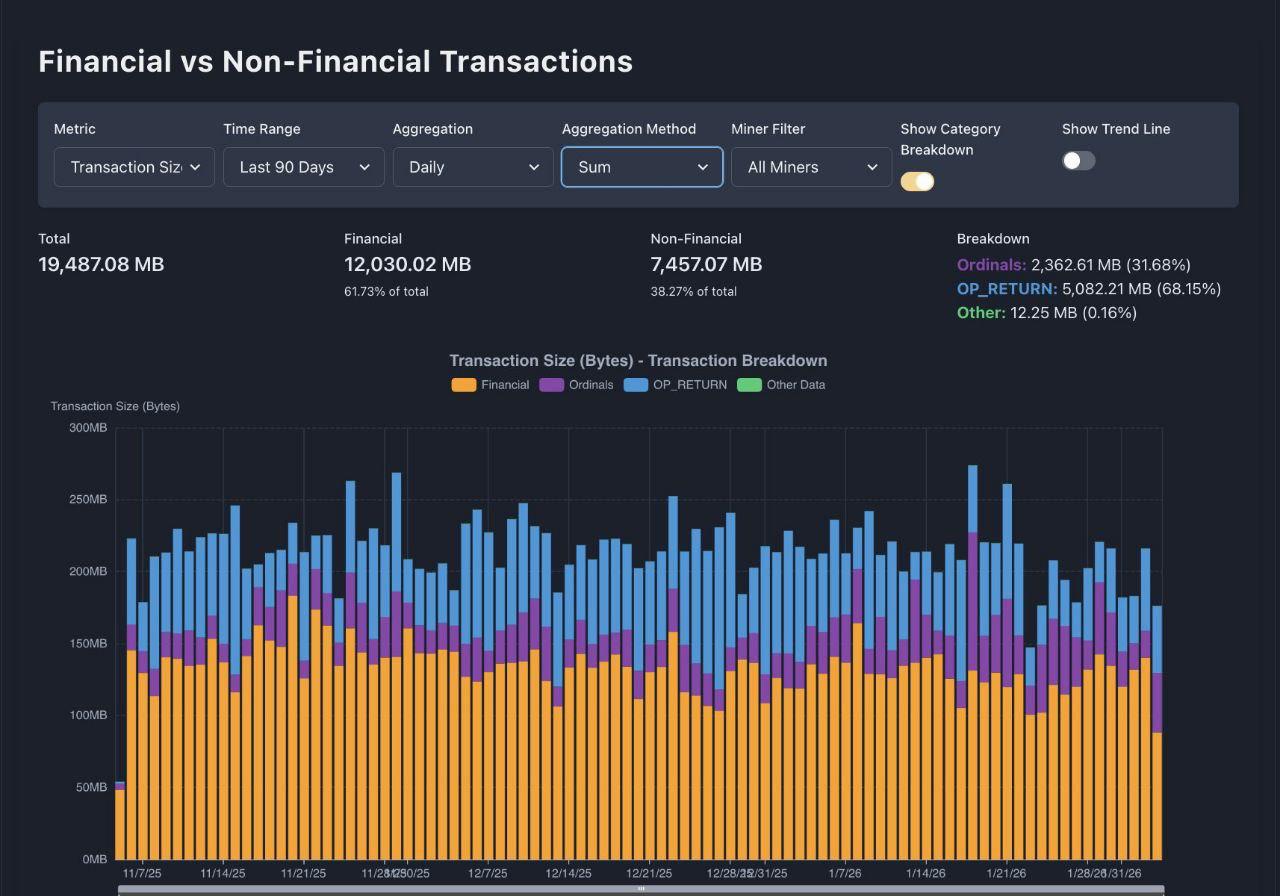Viewport: 1280px width, 896px height.
Task: Click the blue OP_RETURN legend swatch
Action: [636, 385]
